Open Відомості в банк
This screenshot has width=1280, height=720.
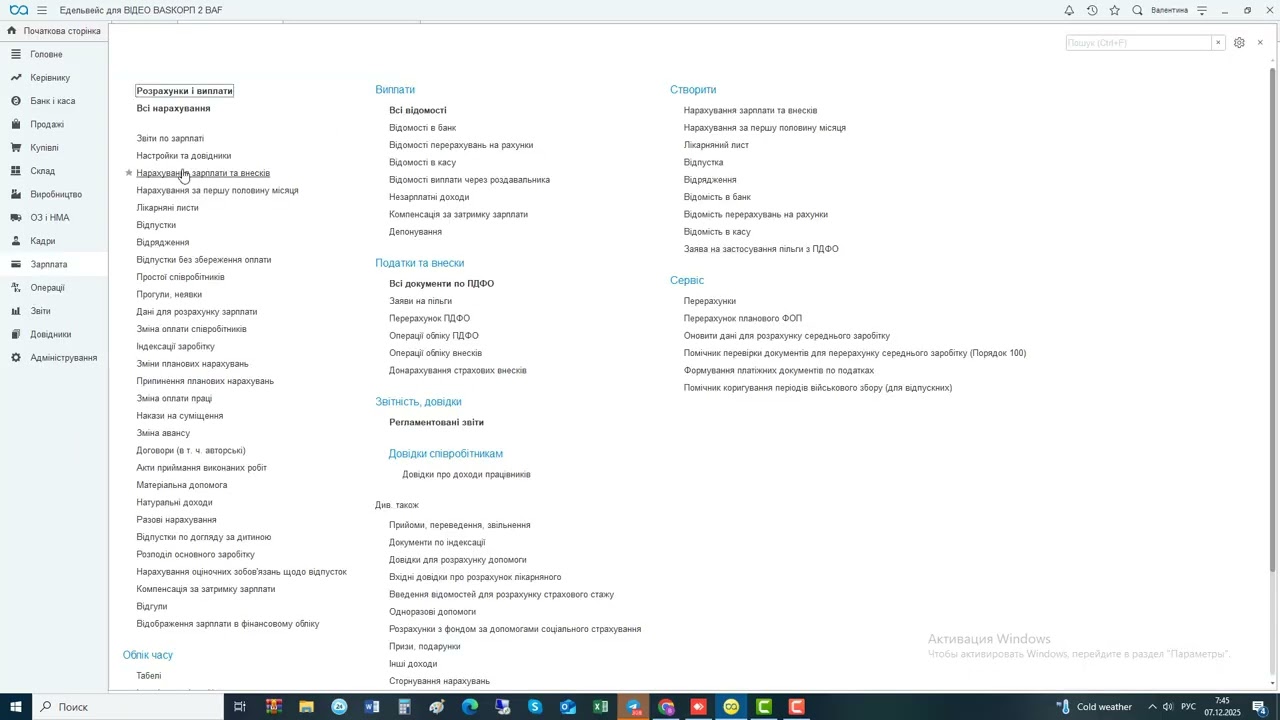[x=422, y=128]
